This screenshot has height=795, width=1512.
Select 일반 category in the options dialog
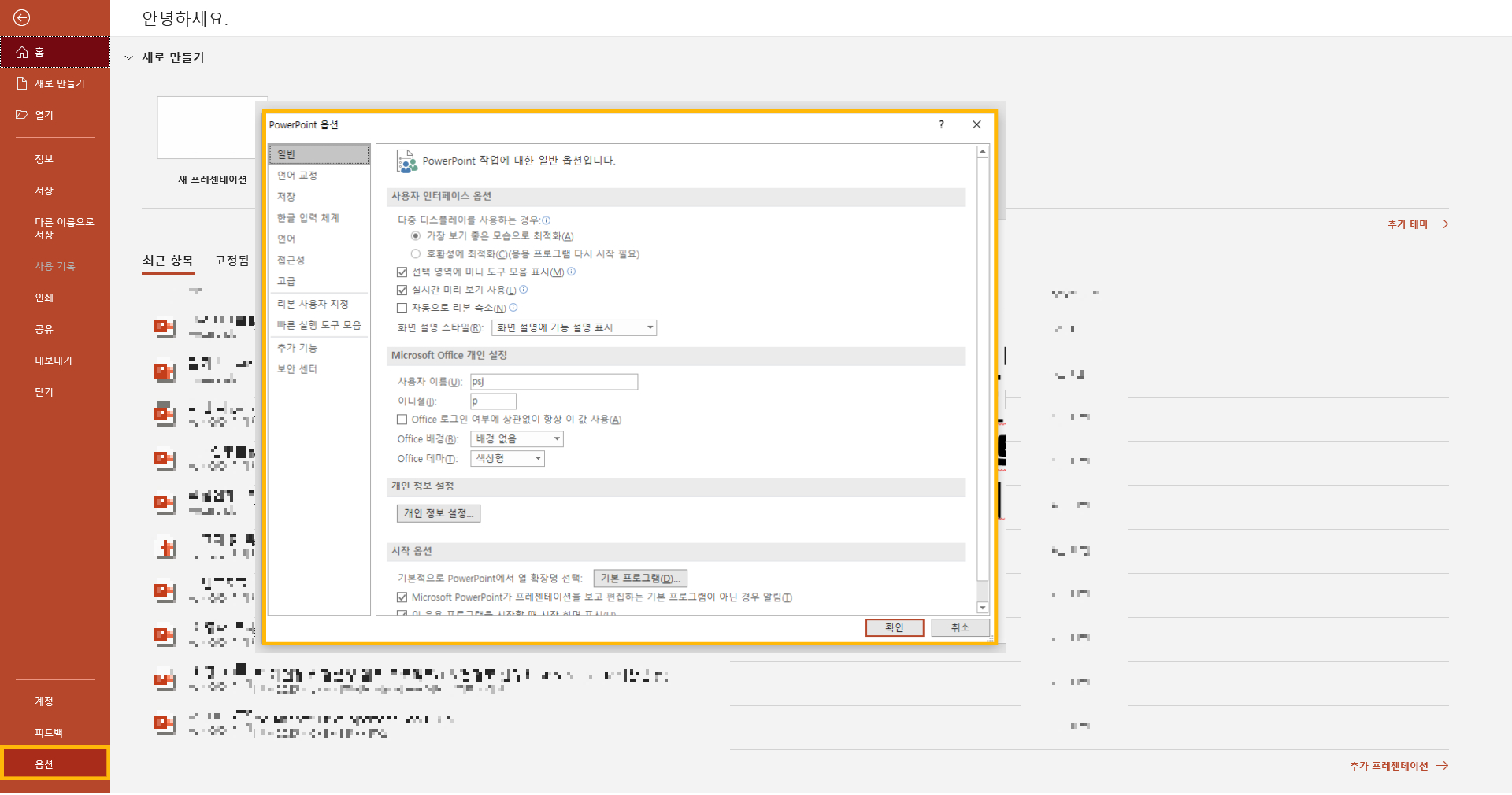(x=319, y=154)
